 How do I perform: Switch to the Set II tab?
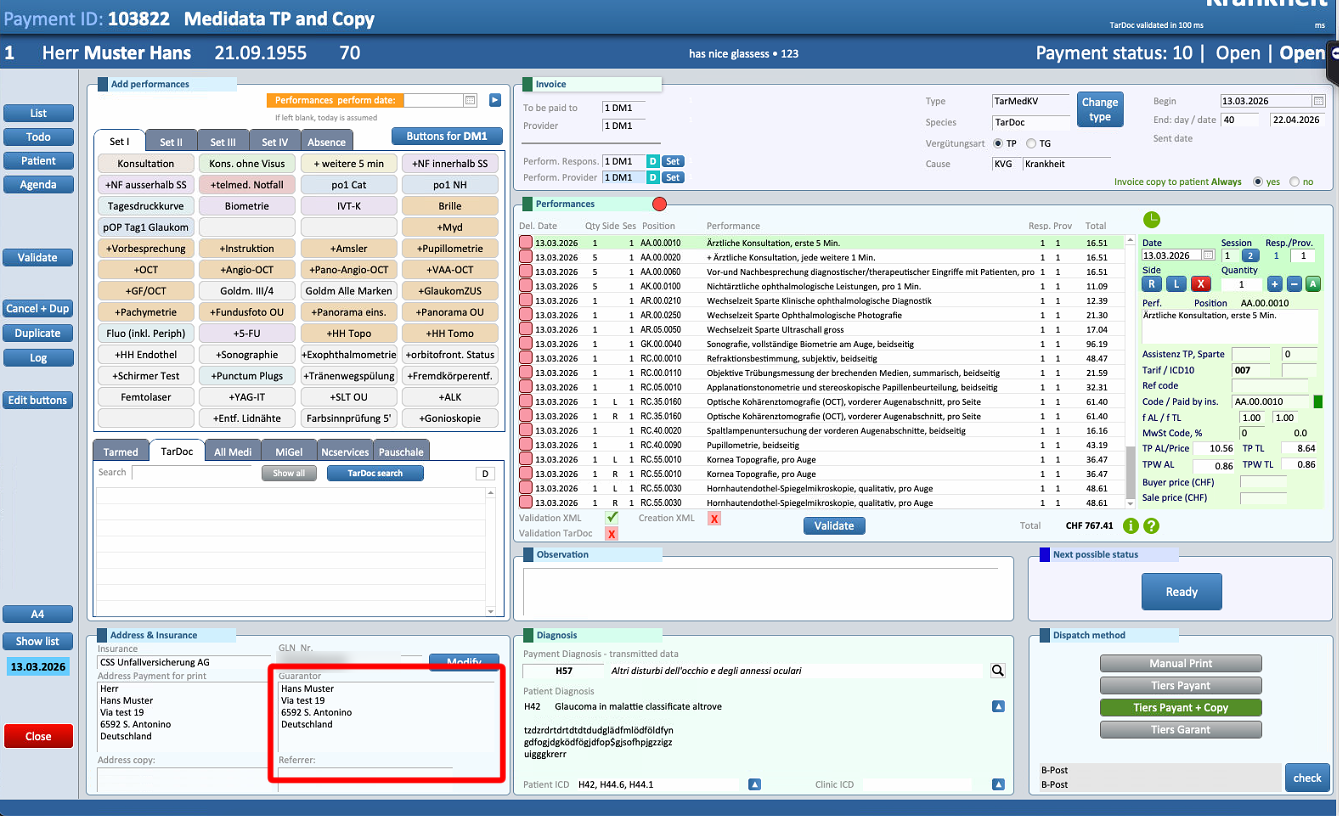[x=171, y=142]
